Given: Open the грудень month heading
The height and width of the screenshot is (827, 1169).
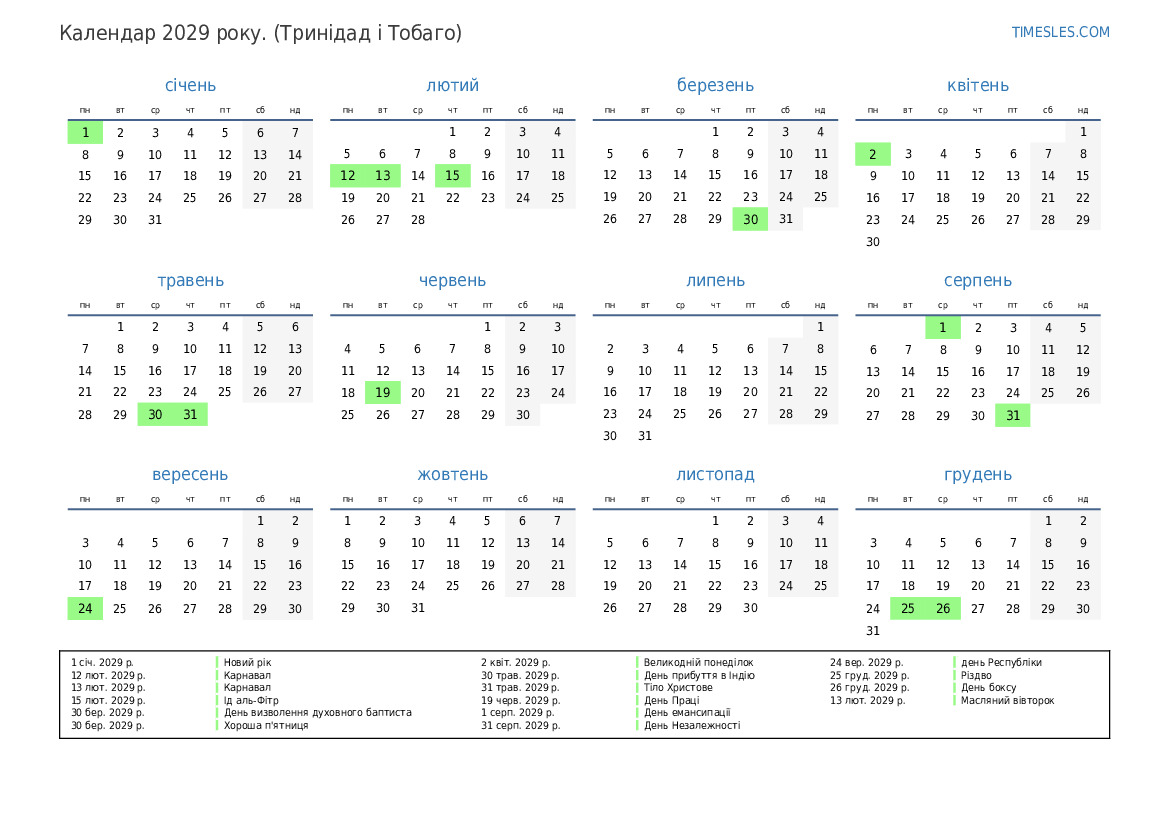Looking at the screenshot, I should [977, 475].
